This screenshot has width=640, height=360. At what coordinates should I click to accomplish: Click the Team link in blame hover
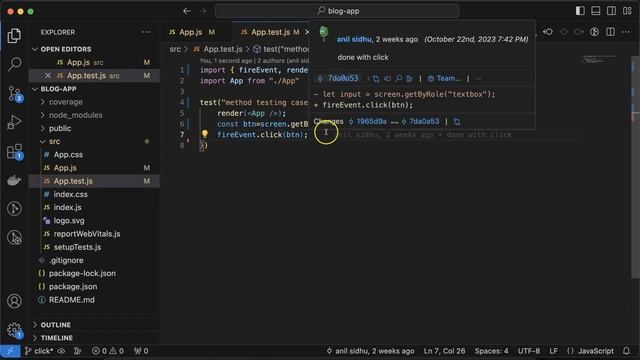[444, 78]
